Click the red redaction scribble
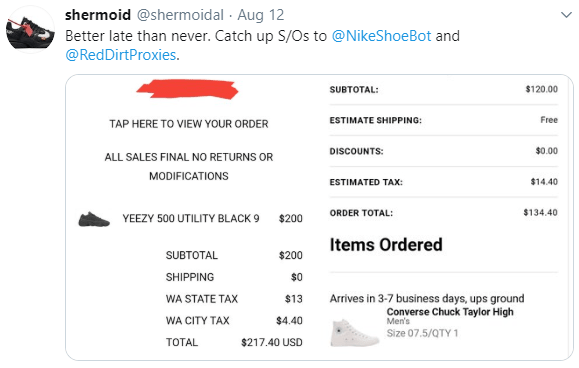 [x=188, y=90]
